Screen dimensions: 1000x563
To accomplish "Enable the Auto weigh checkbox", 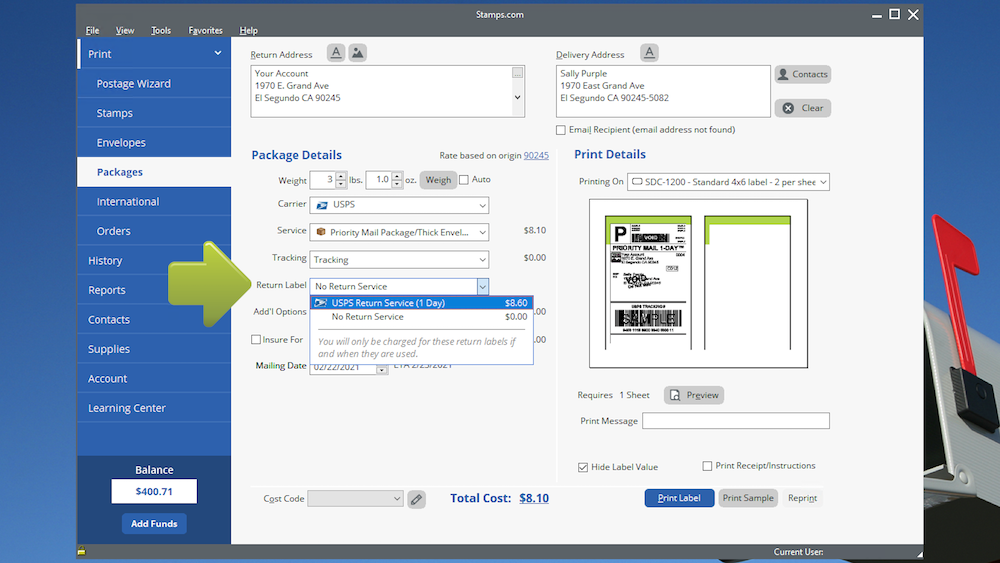I will pyautogui.click(x=464, y=180).
